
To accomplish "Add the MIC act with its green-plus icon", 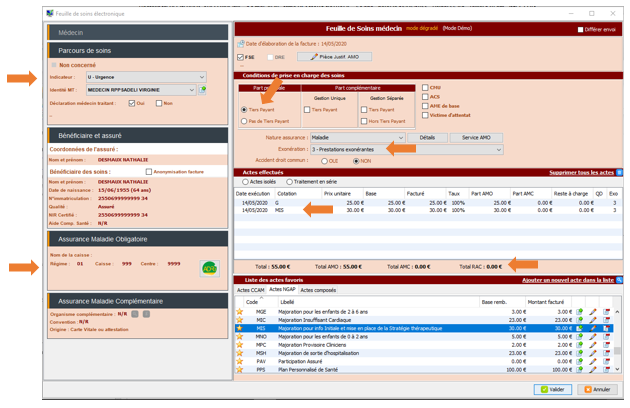I will [579, 320].
